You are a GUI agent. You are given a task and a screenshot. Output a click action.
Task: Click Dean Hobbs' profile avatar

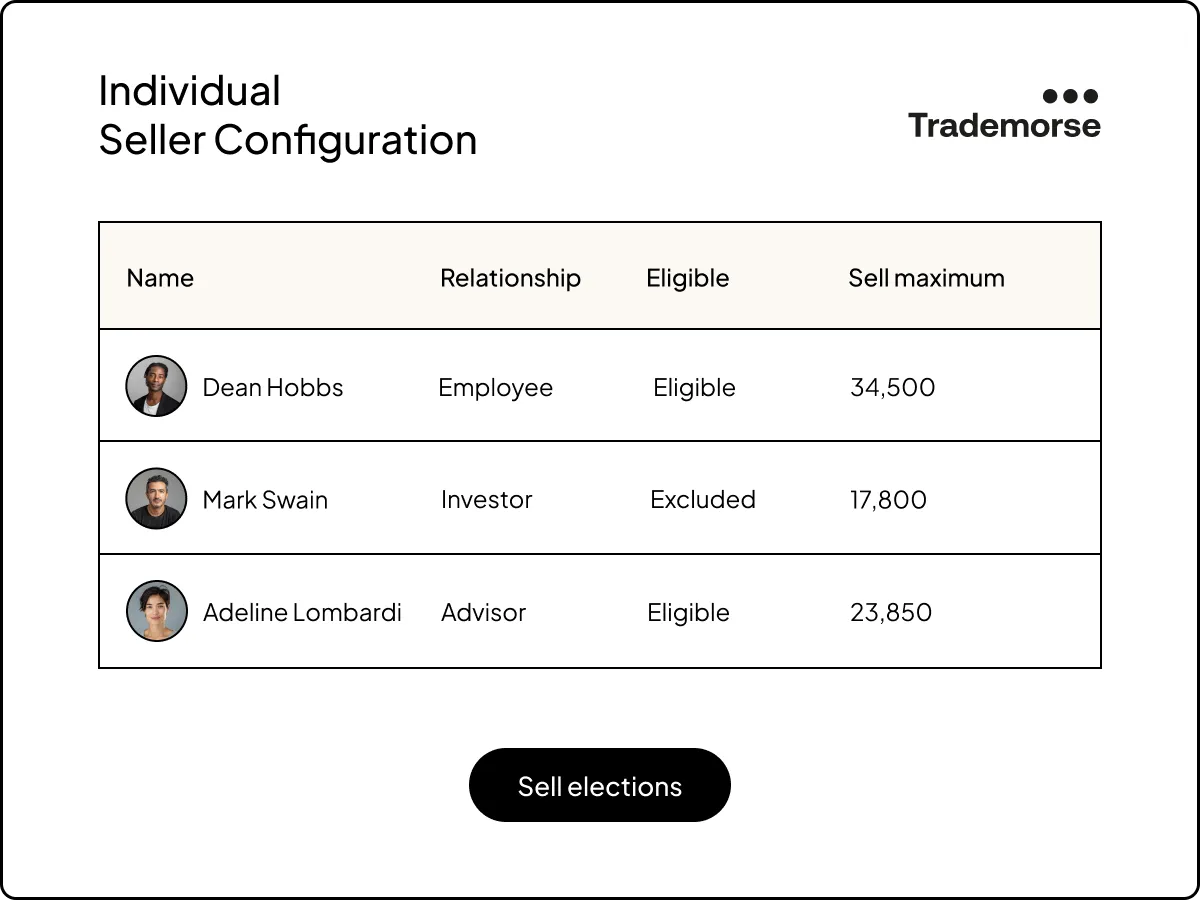coord(156,386)
